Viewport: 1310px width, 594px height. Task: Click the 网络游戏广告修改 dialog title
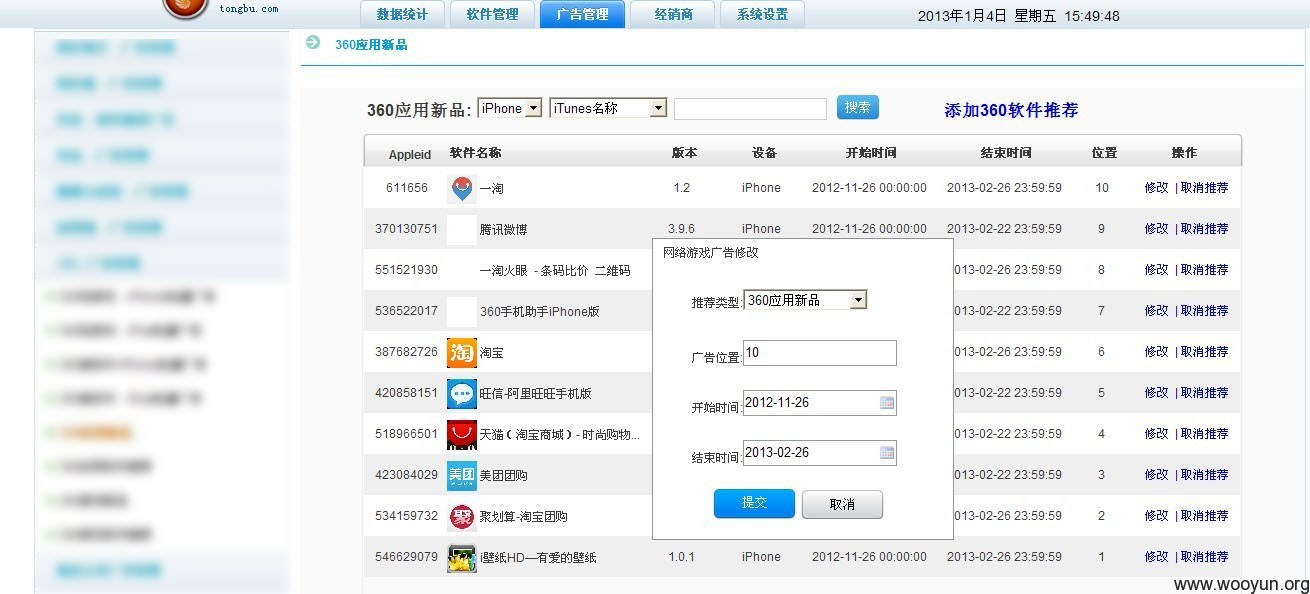(711, 253)
